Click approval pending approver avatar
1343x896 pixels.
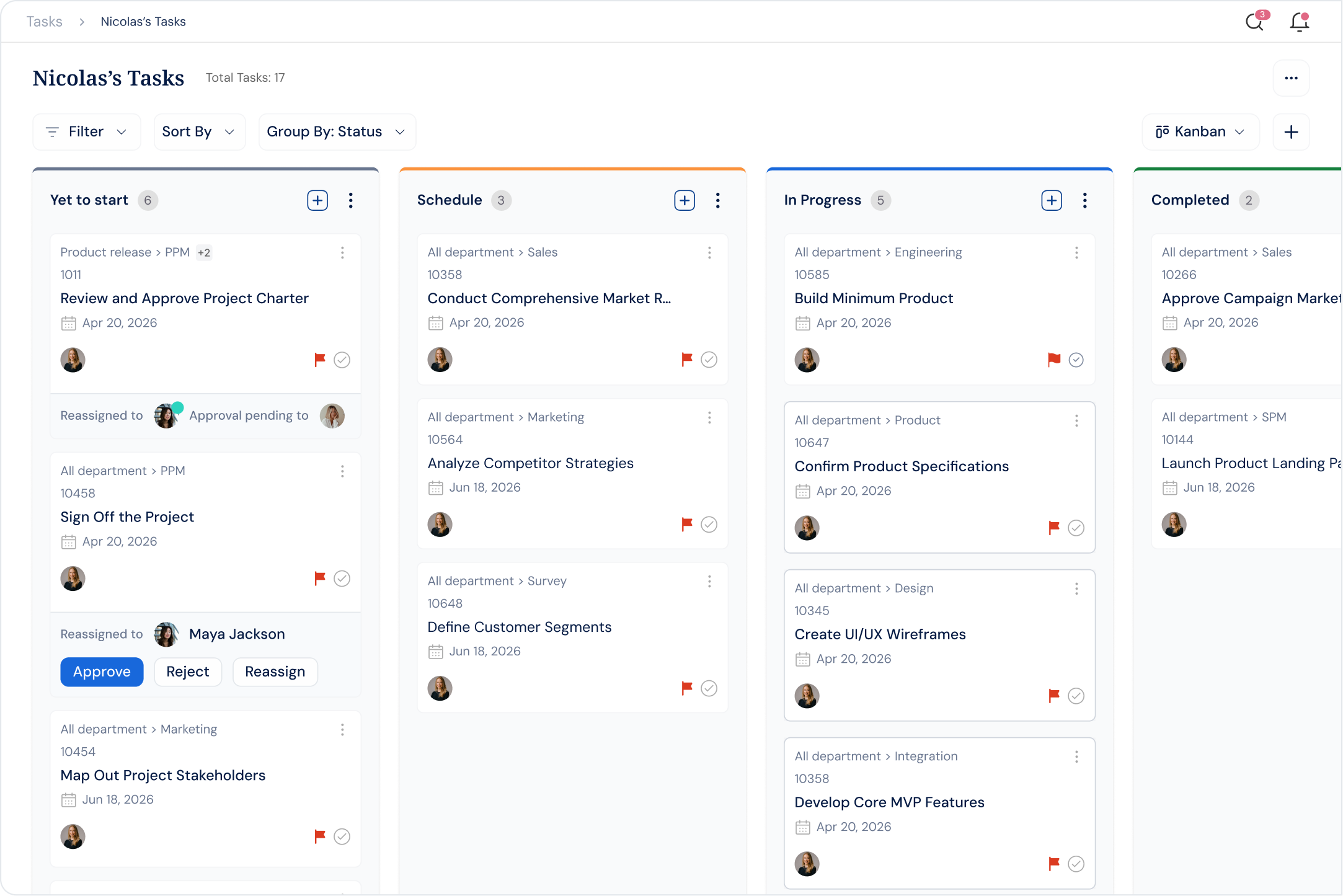click(332, 415)
